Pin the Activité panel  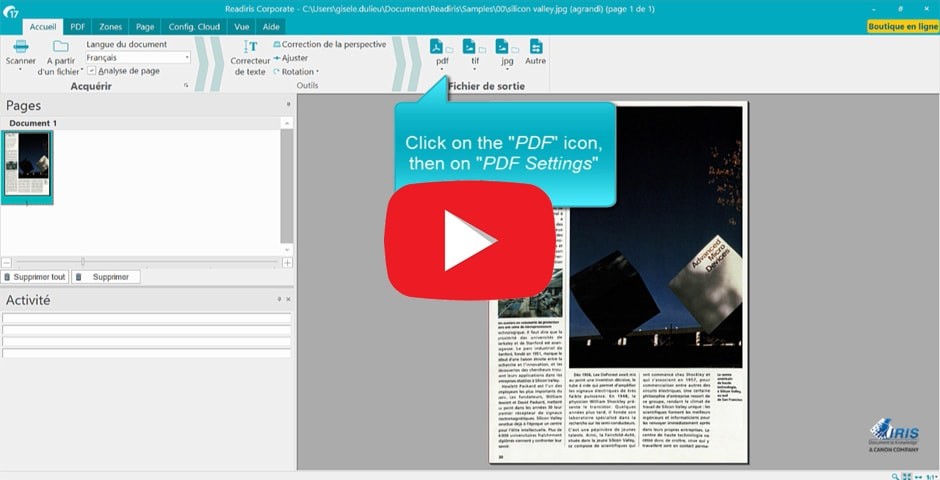pos(279,299)
